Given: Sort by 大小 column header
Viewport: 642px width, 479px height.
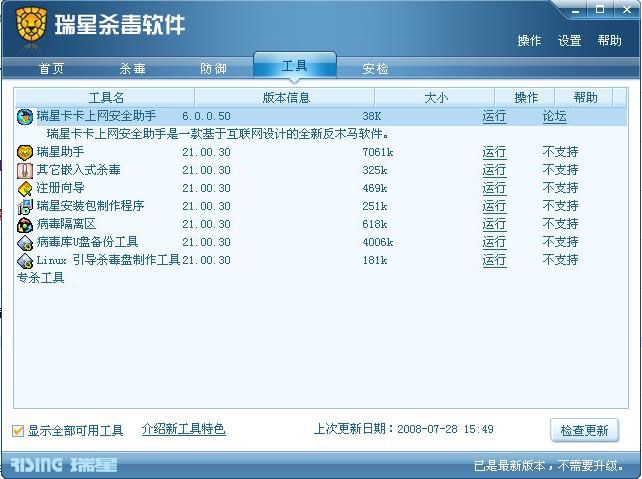Looking at the screenshot, I should click(435, 98).
